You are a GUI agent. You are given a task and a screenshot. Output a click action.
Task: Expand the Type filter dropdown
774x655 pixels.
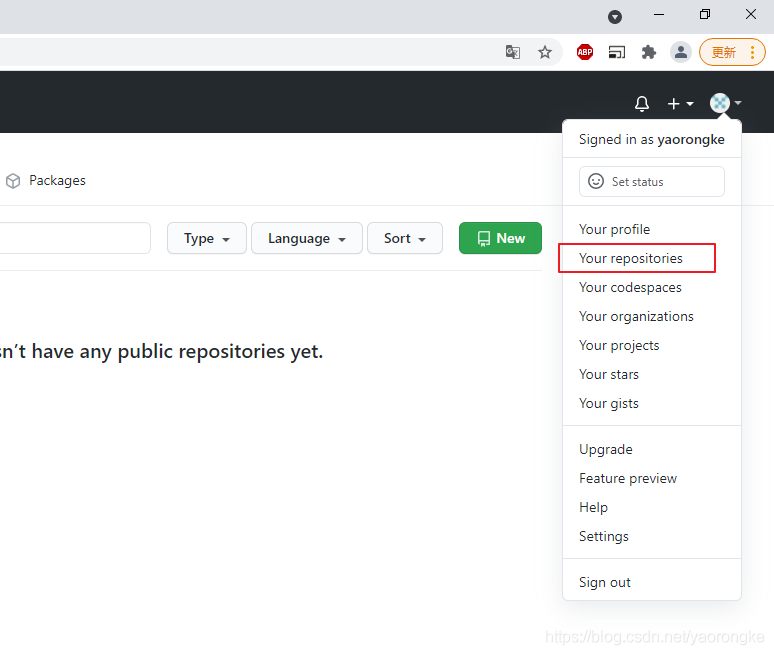point(207,238)
